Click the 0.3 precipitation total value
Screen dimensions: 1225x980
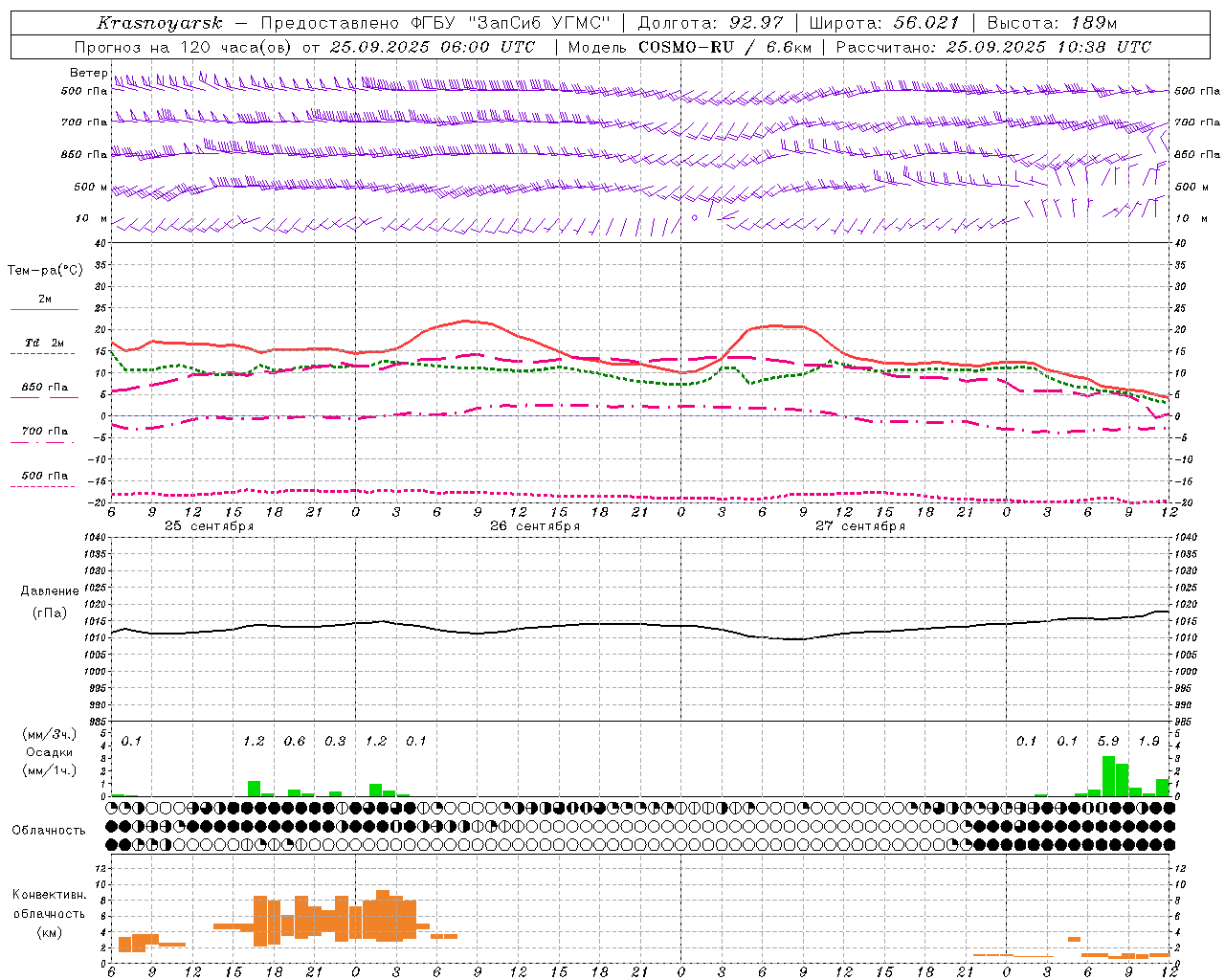coord(335,741)
